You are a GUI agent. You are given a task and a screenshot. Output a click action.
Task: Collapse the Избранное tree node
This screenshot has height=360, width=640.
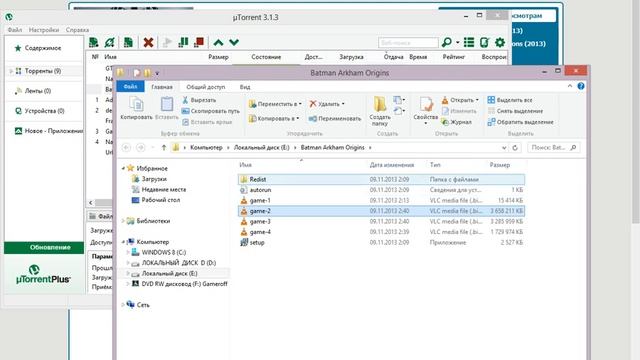click(x=123, y=168)
